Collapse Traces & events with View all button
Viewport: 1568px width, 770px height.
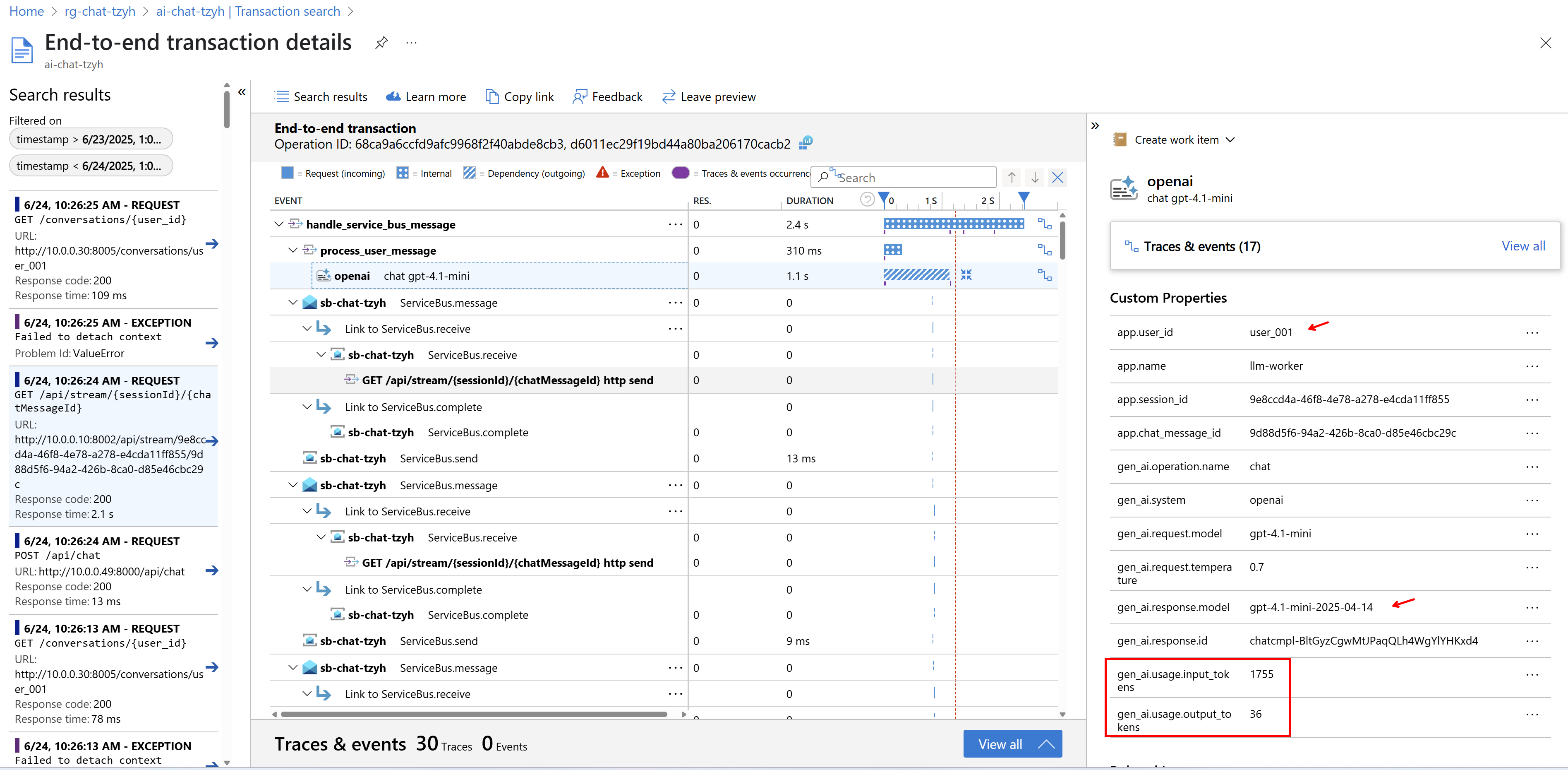(x=1013, y=744)
